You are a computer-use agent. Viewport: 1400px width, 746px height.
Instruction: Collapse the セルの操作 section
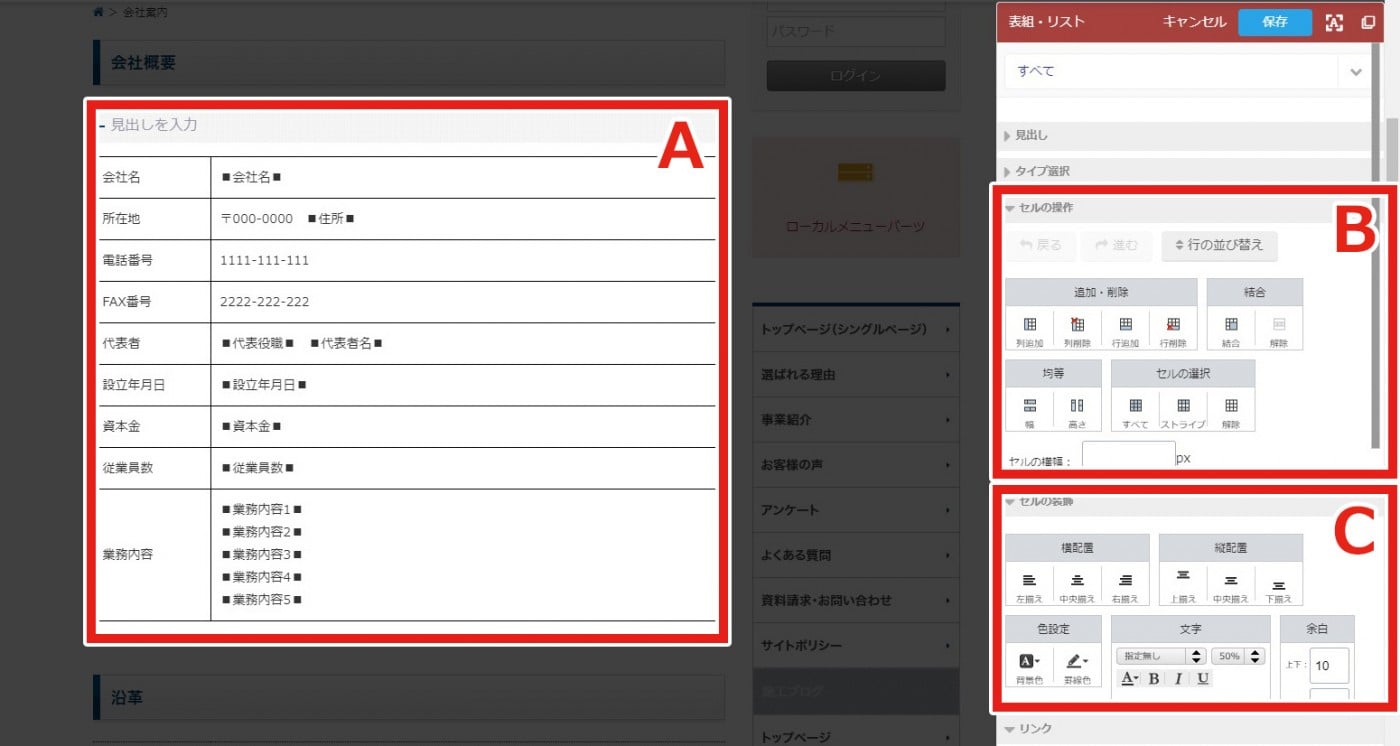pyautogui.click(x=1186, y=207)
